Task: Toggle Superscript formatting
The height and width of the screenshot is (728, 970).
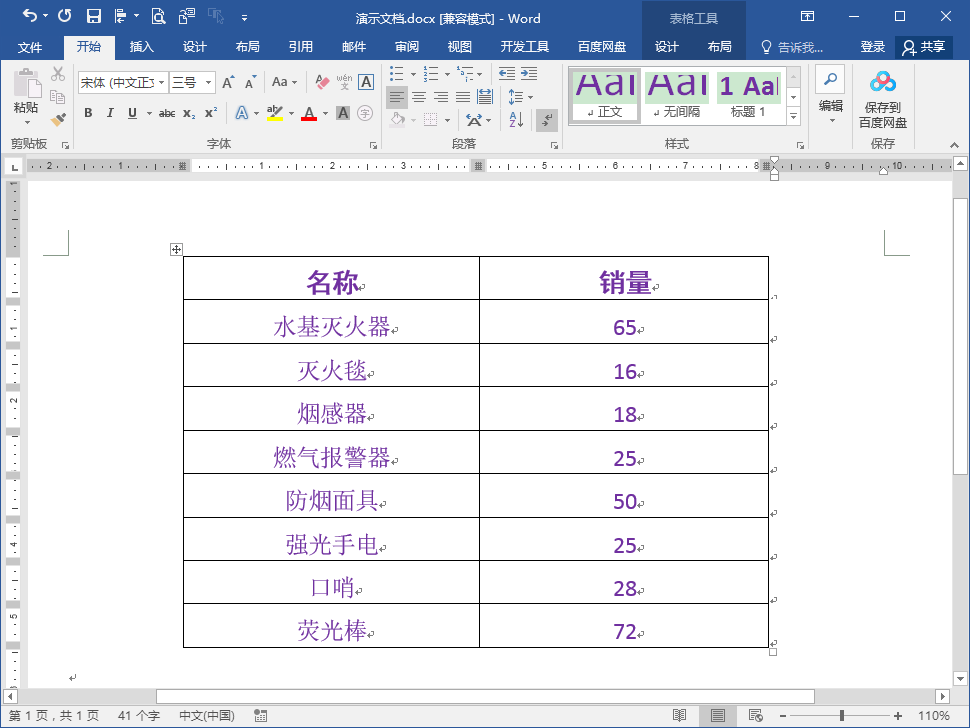Action: coord(211,113)
